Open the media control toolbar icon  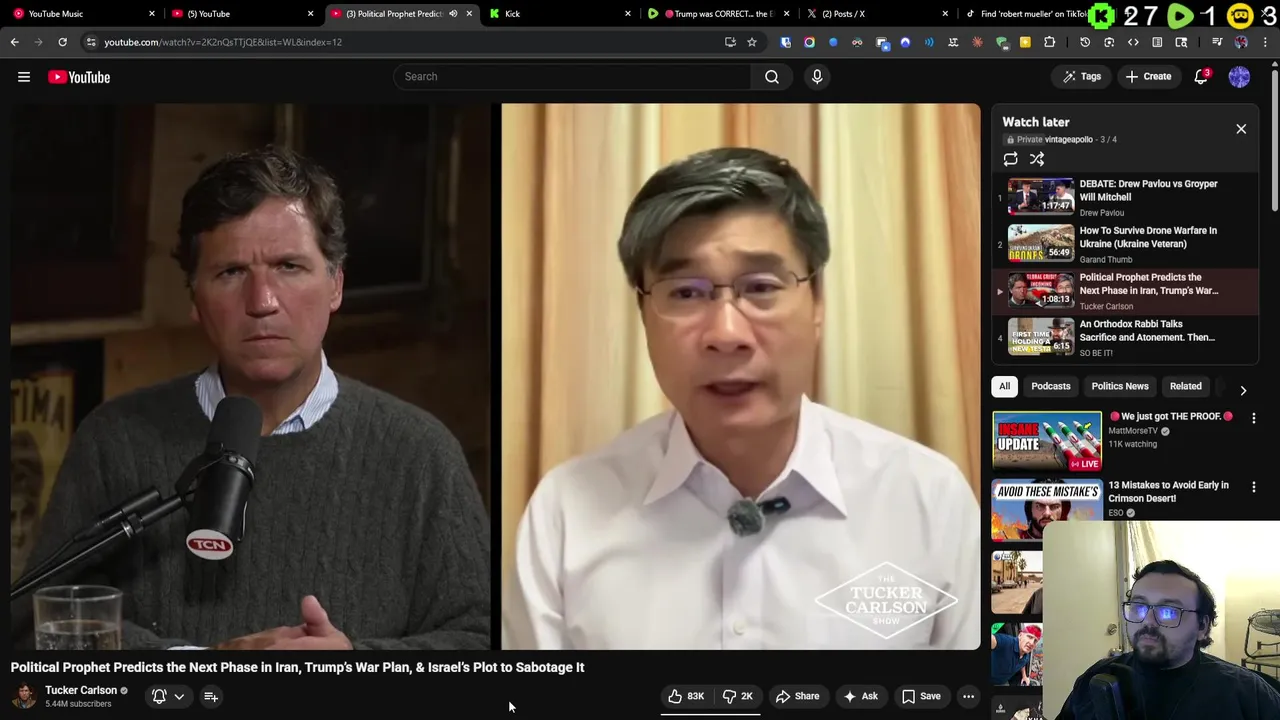[x=1217, y=42]
